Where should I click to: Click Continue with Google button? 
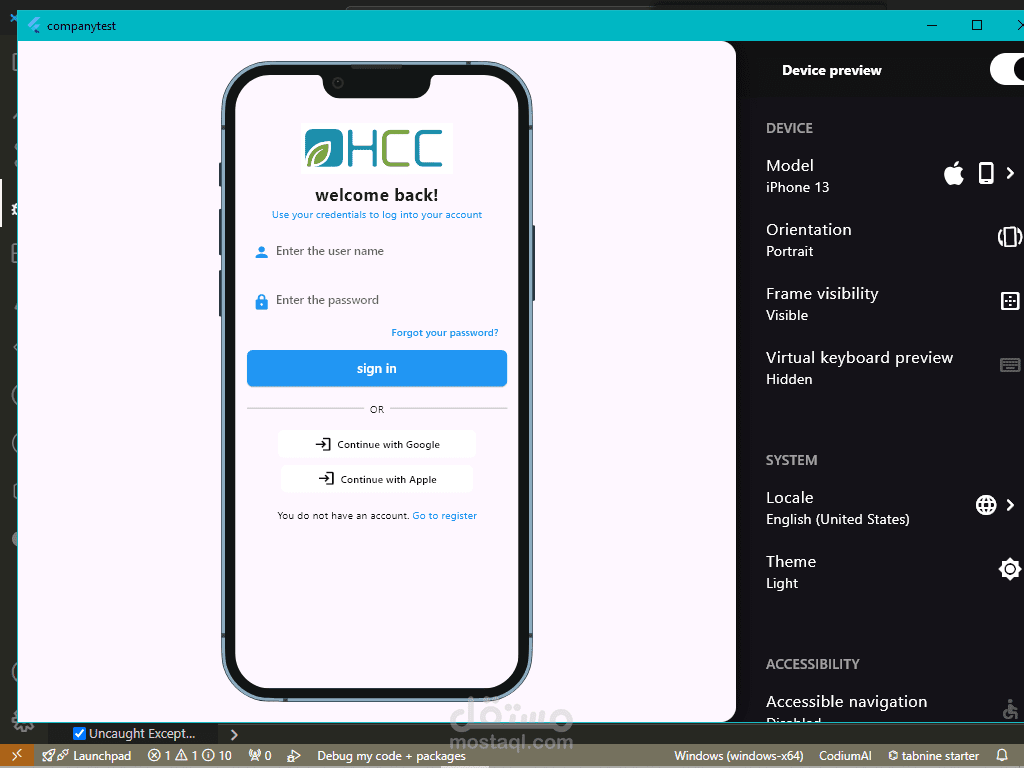[x=377, y=444]
